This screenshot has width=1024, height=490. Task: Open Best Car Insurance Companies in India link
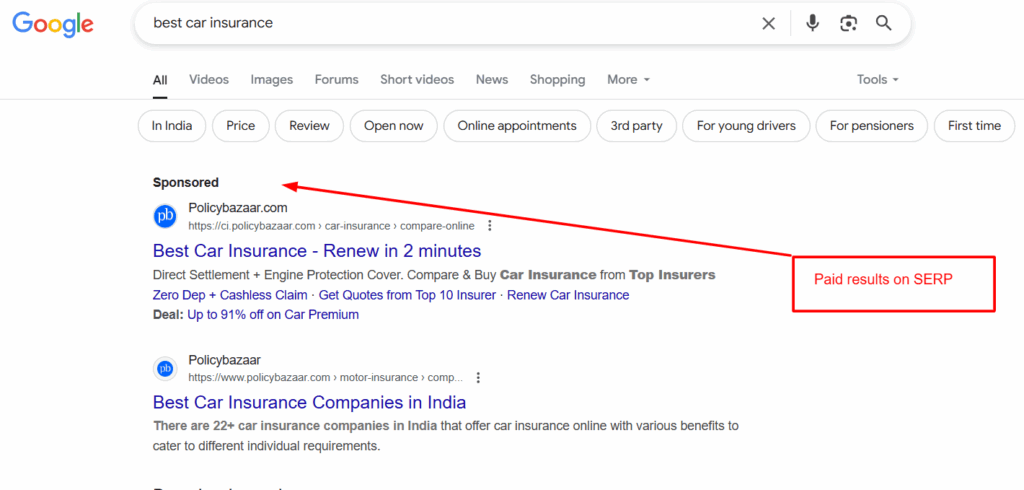(x=310, y=402)
